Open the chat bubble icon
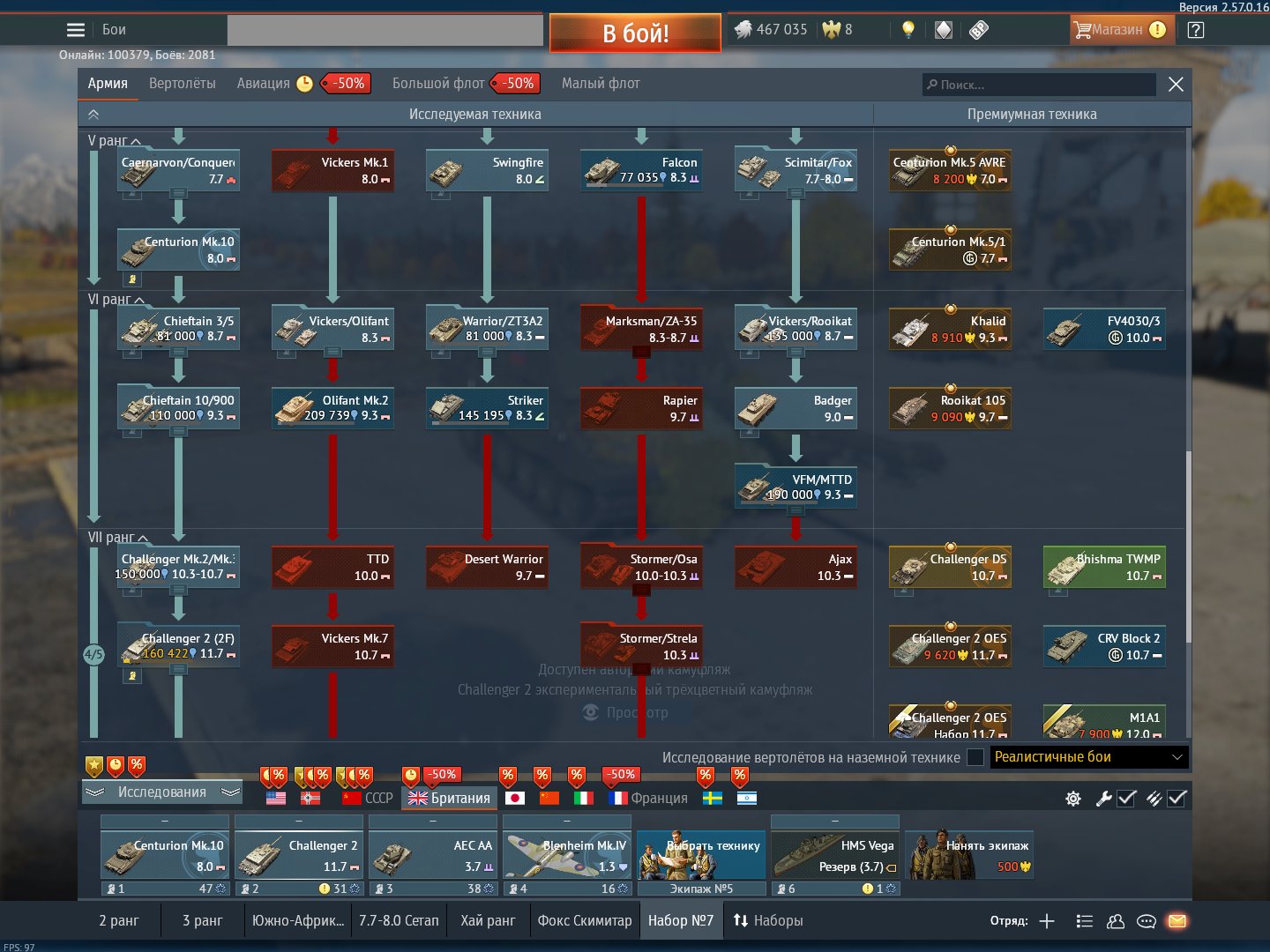This screenshot has height=952, width=1270. pos(1147,921)
